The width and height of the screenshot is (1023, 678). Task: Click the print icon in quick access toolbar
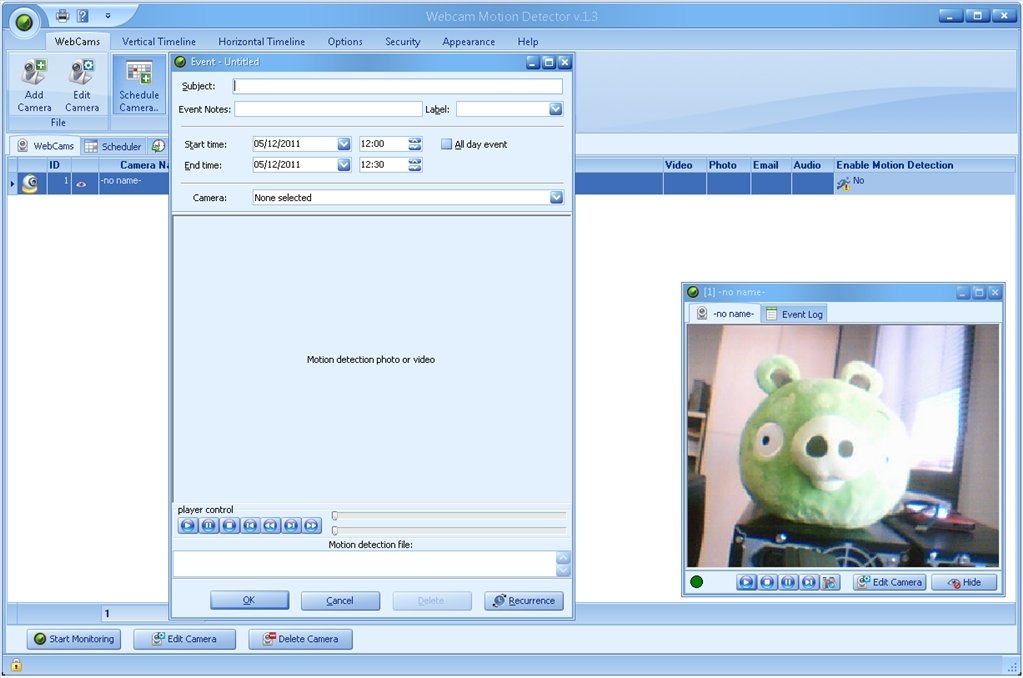click(62, 16)
